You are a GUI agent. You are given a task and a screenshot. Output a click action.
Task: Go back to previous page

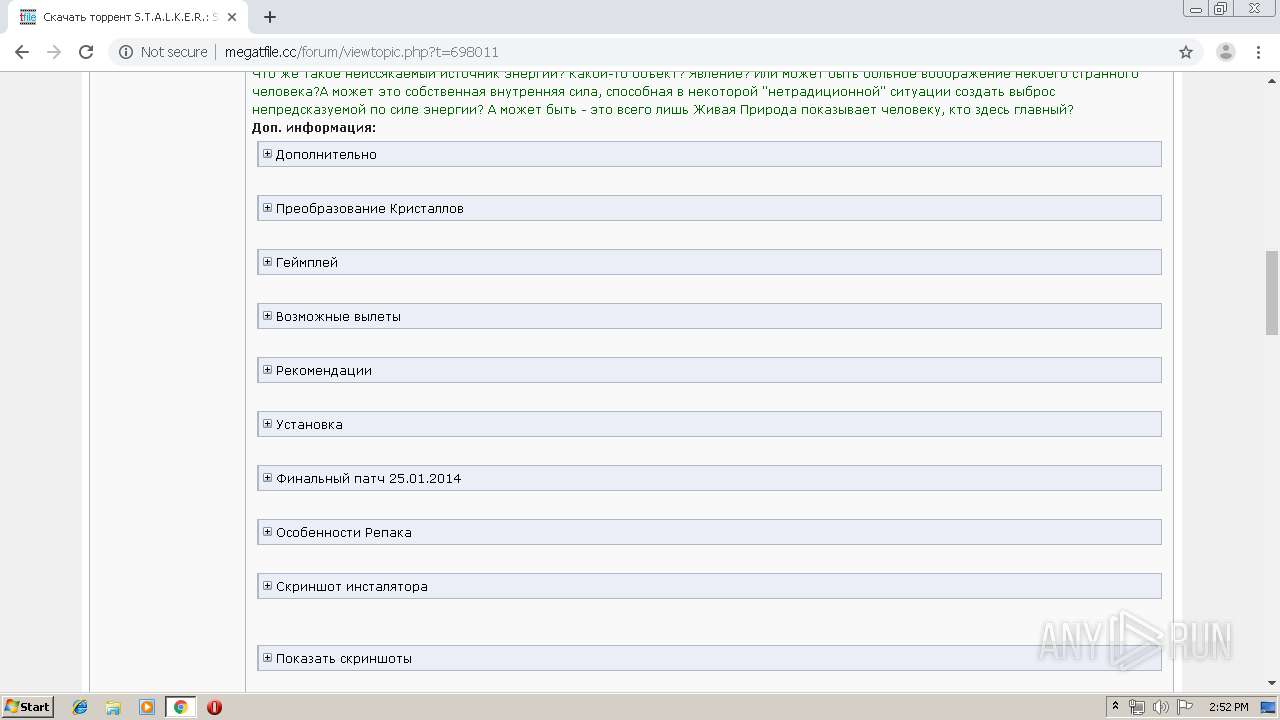pos(22,52)
